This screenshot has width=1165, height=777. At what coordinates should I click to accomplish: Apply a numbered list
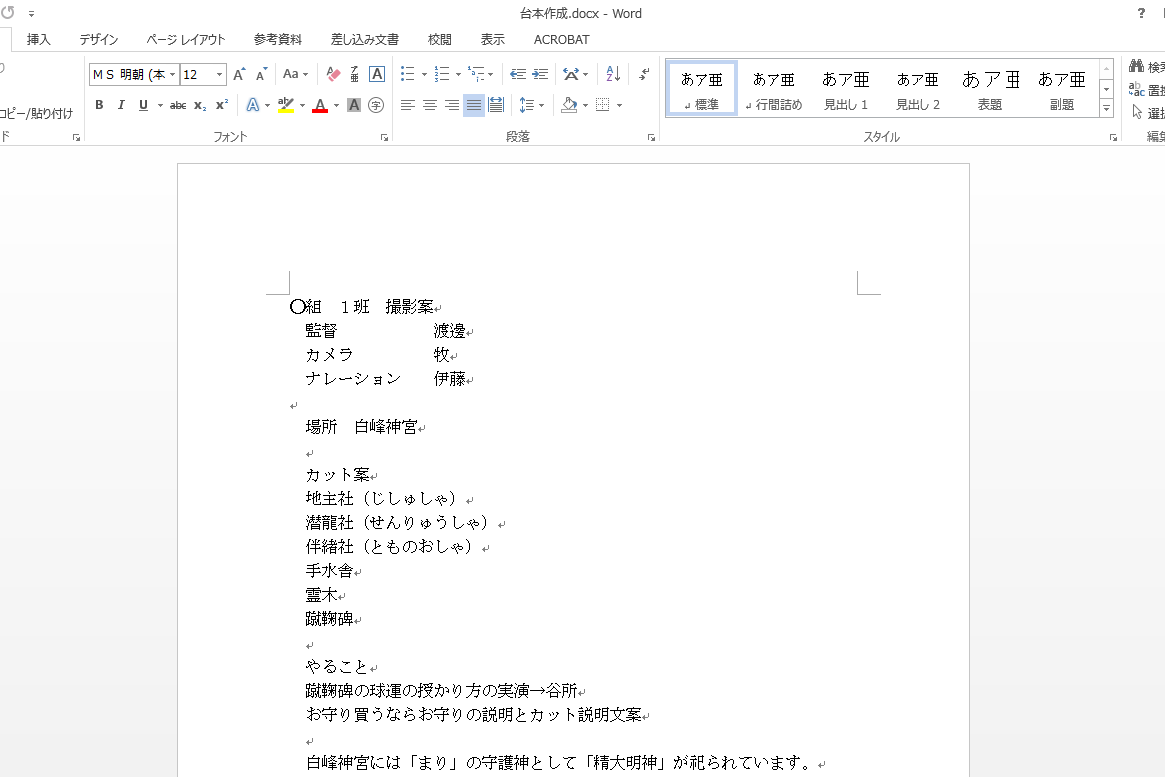tap(442, 74)
